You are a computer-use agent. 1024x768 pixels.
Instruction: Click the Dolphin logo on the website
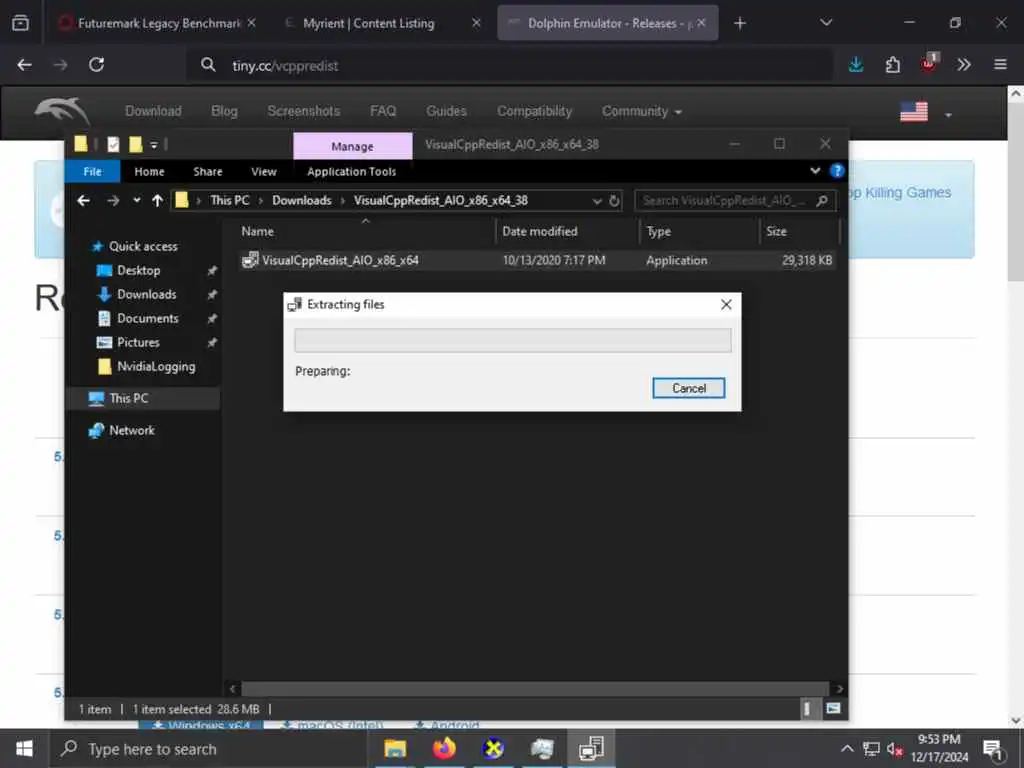click(62, 110)
